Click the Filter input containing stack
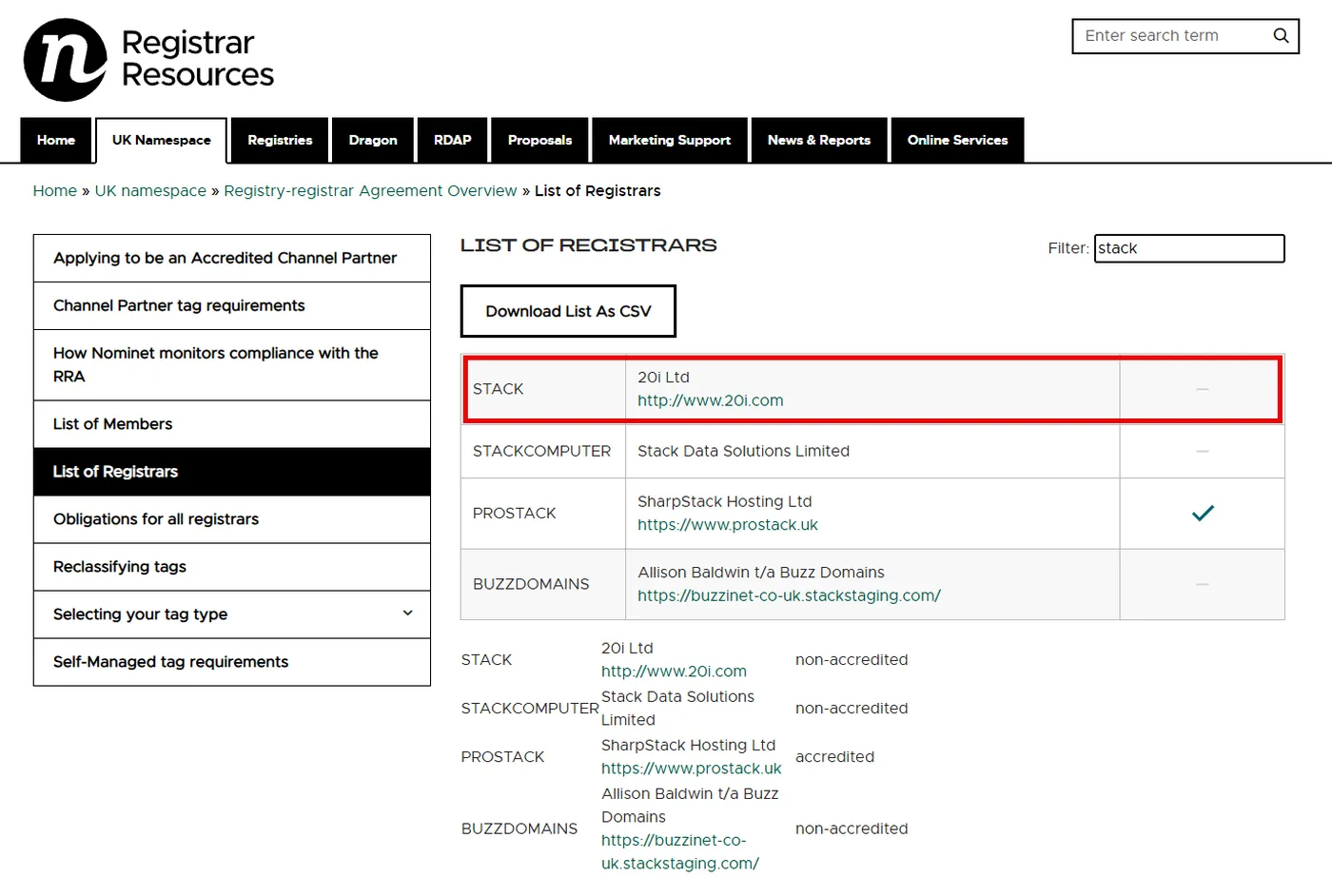This screenshot has width=1332, height=896. click(x=1189, y=248)
